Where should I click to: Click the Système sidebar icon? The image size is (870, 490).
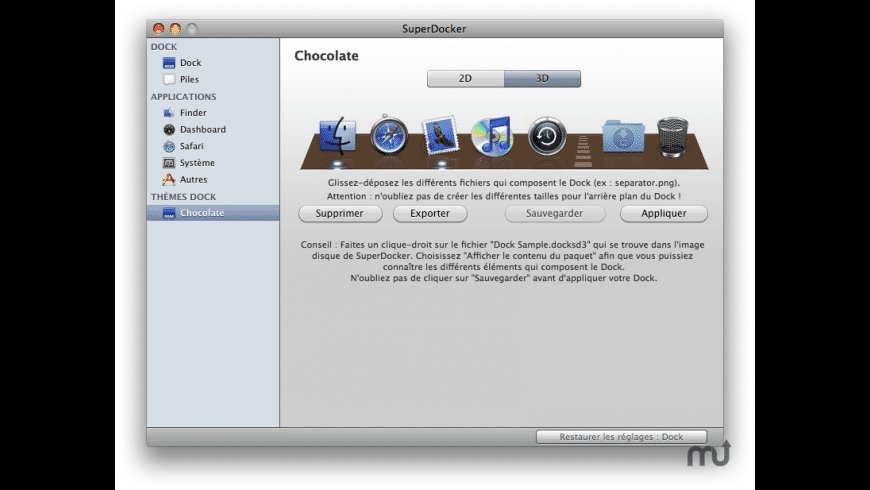(169, 163)
